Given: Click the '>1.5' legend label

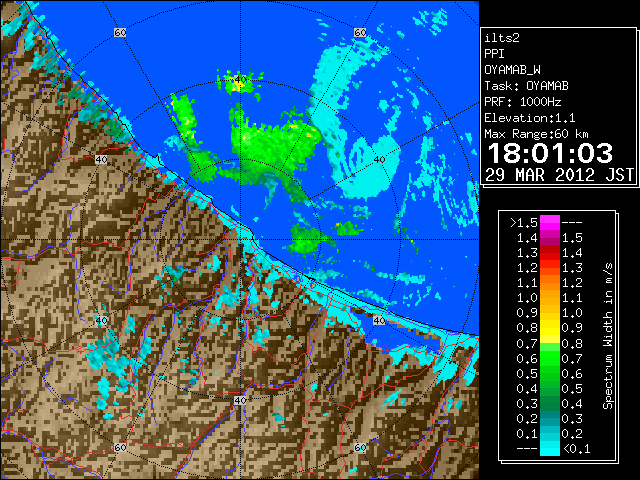Looking at the screenshot, I should (524, 223).
